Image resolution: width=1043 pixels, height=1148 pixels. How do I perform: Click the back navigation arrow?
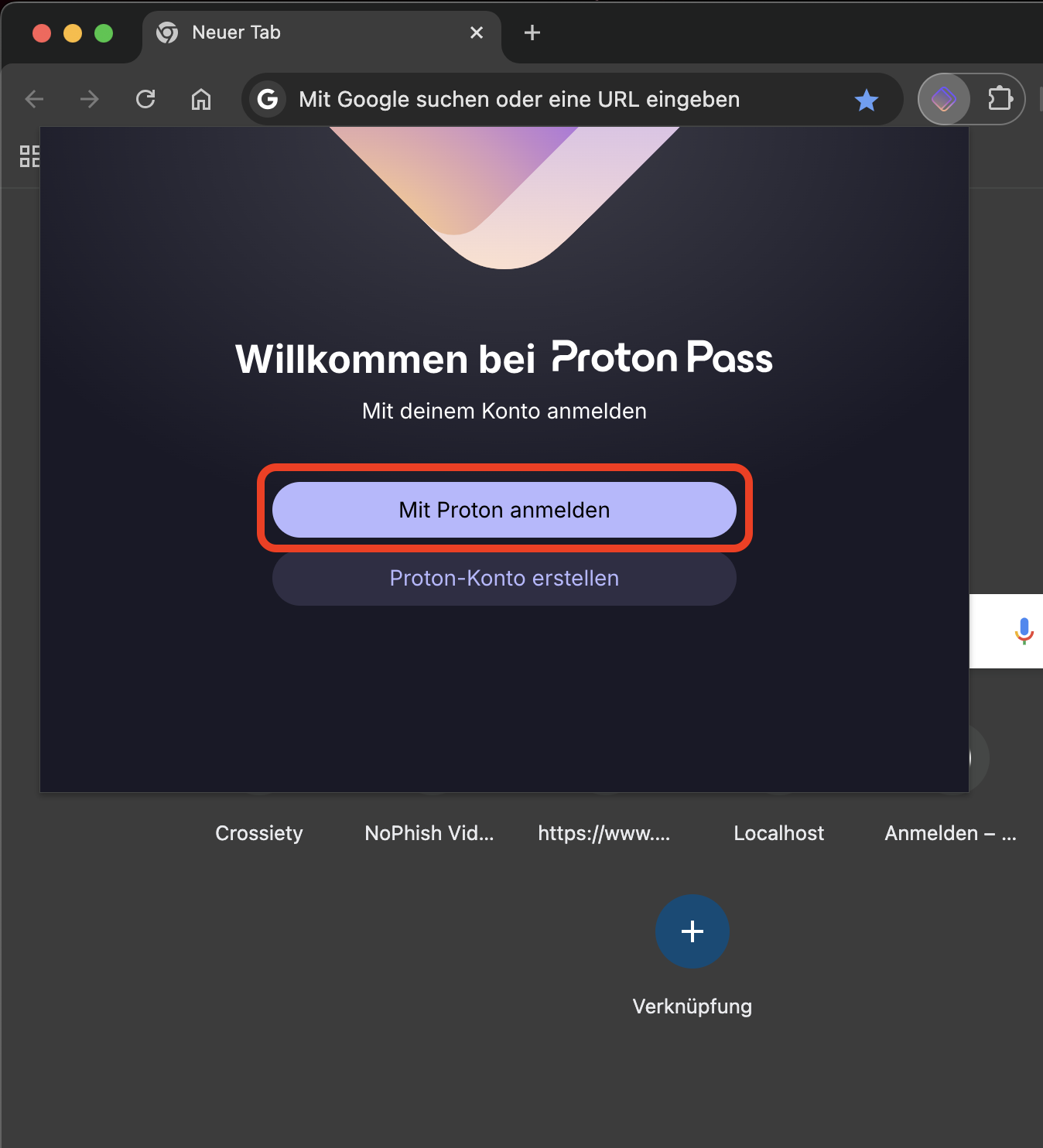tap(34, 99)
